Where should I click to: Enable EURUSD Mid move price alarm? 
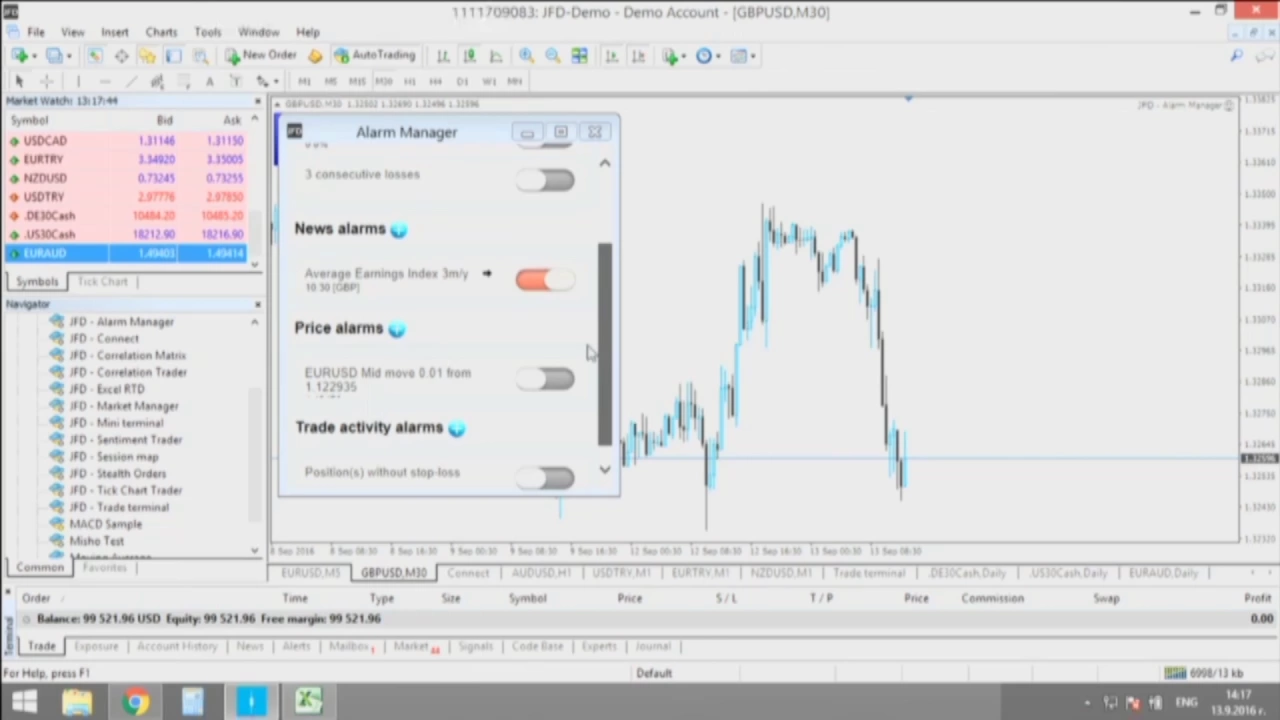[545, 379]
